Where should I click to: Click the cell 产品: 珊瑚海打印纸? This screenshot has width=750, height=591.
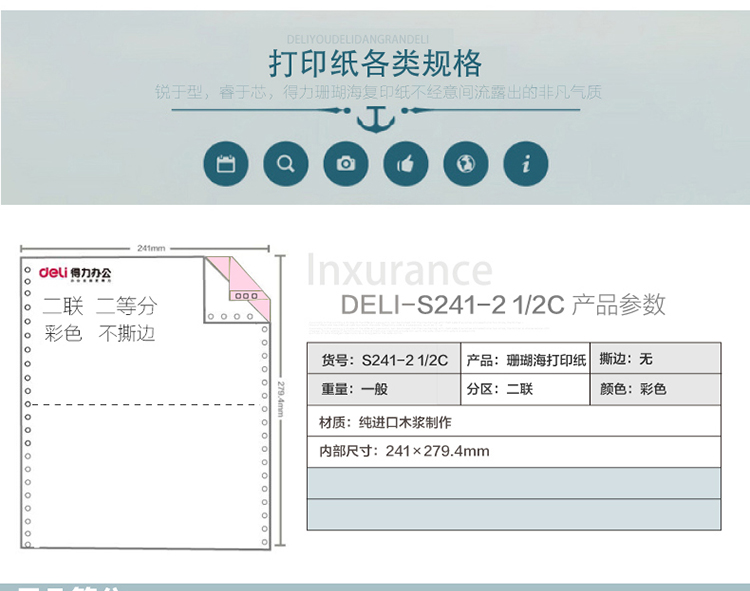526,359
